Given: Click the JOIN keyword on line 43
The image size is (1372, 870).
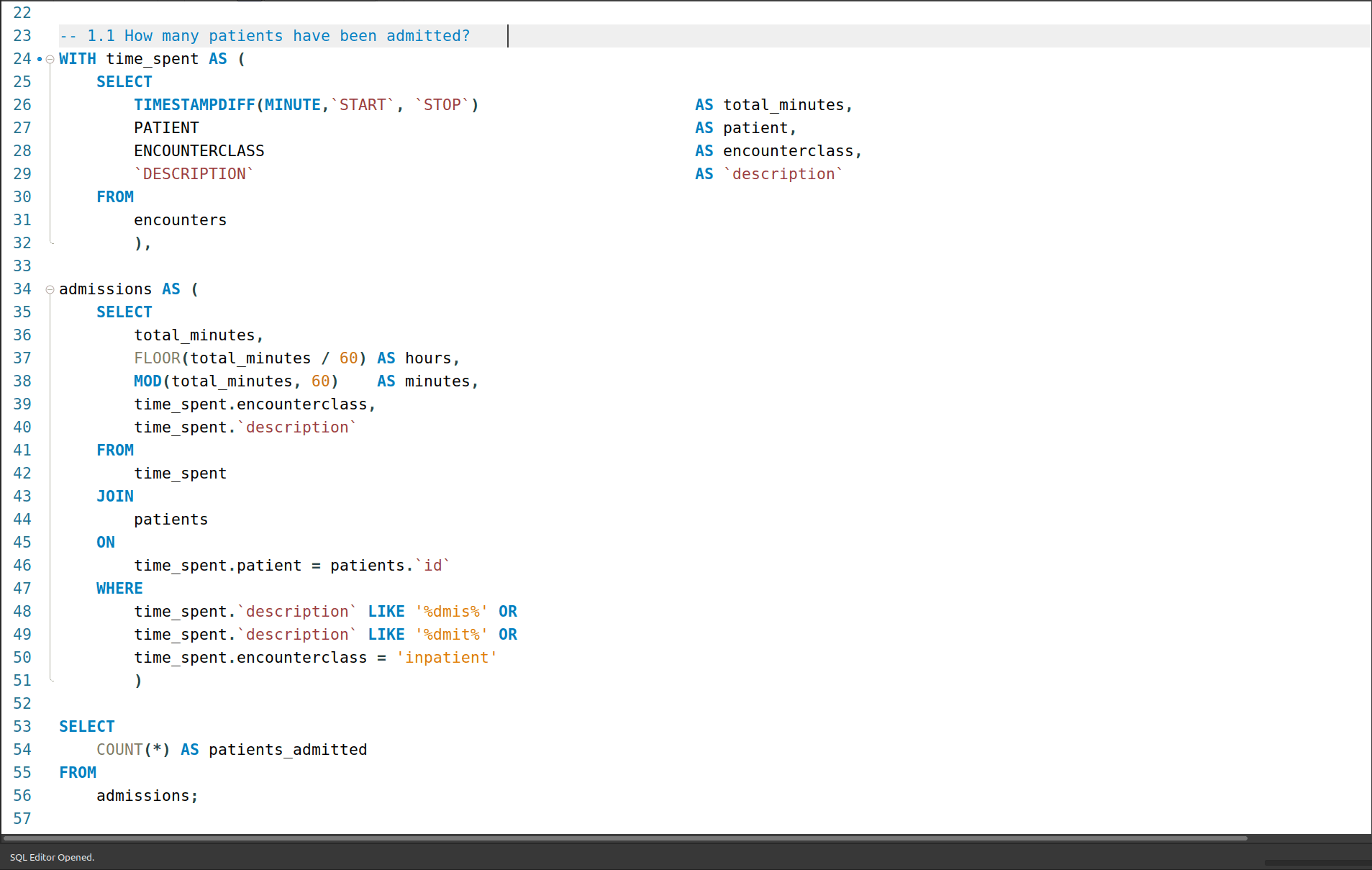Looking at the screenshot, I should (115, 497).
